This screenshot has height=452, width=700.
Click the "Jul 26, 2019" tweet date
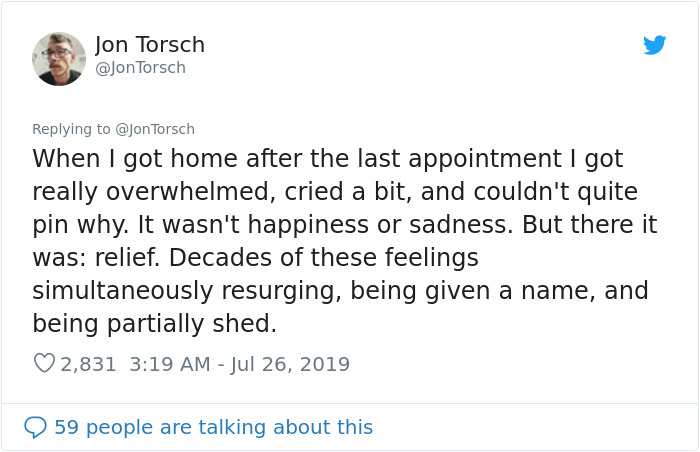pos(290,364)
